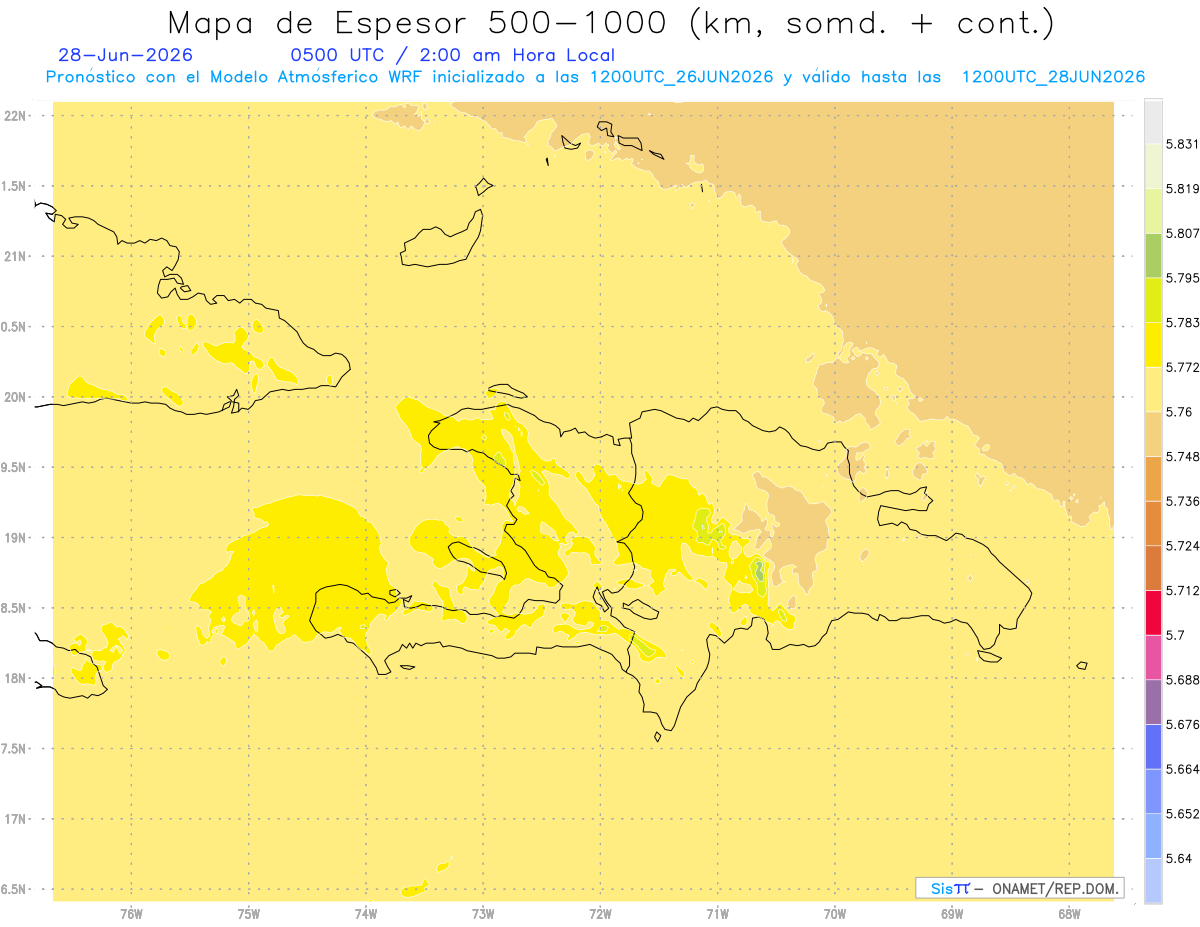Click the "76W" longitude label
Screen dimensions: 1200x927
tap(131, 913)
